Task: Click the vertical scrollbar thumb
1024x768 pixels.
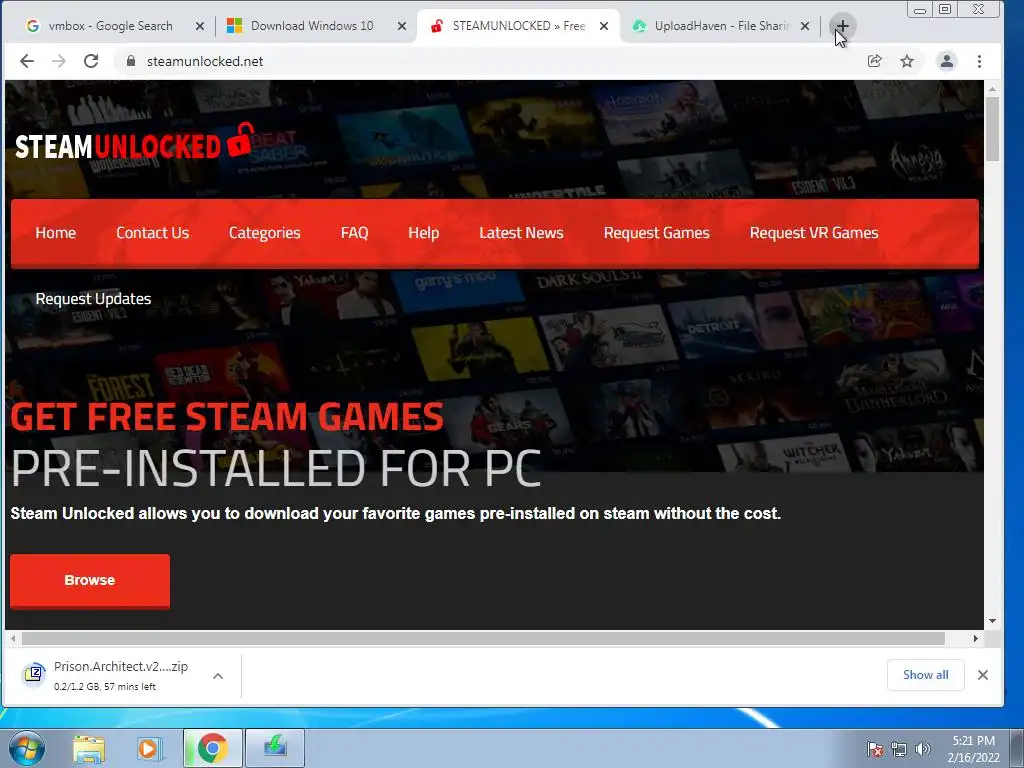Action: (993, 129)
